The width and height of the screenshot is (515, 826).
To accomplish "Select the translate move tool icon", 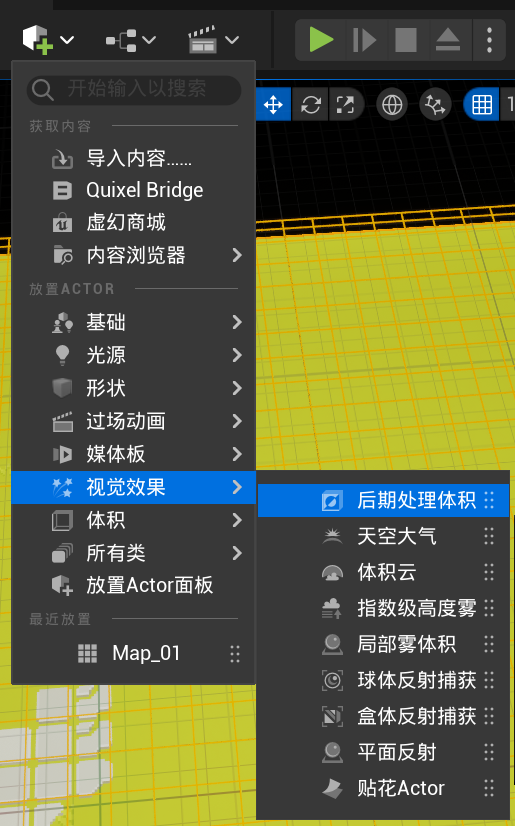I will pyautogui.click(x=273, y=104).
